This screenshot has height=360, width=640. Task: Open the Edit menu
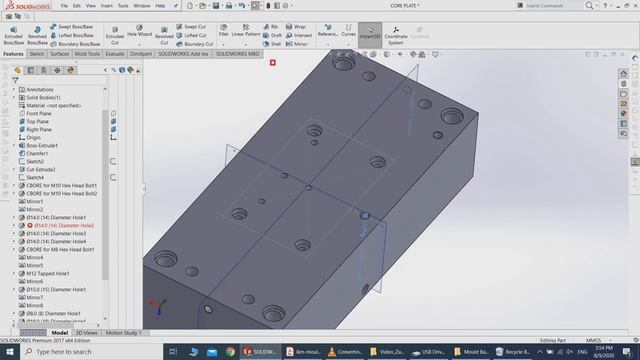point(77,6)
